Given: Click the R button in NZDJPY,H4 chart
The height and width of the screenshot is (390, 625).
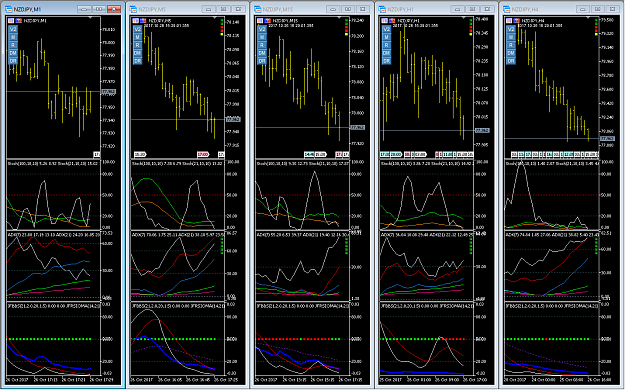Looking at the screenshot, I should click(x=511, y=45).
